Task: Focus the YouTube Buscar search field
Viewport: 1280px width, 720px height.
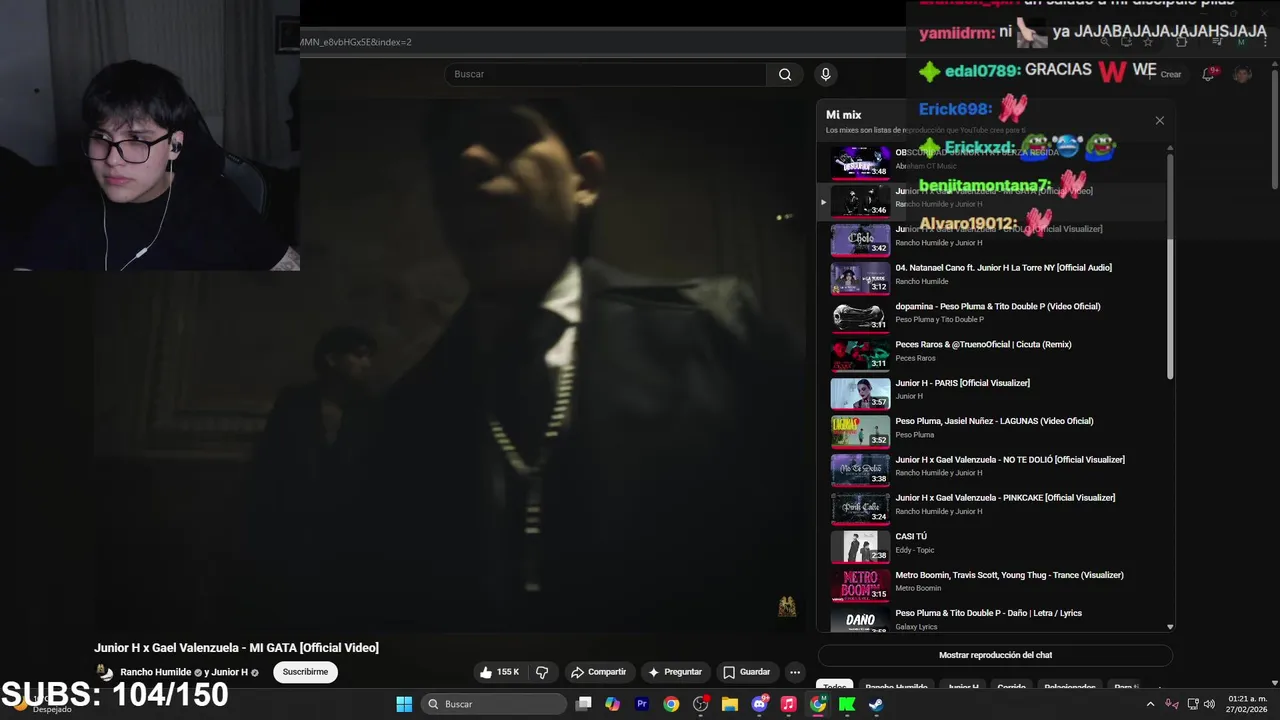Action: pyautogui.click(x=605, y=74)
